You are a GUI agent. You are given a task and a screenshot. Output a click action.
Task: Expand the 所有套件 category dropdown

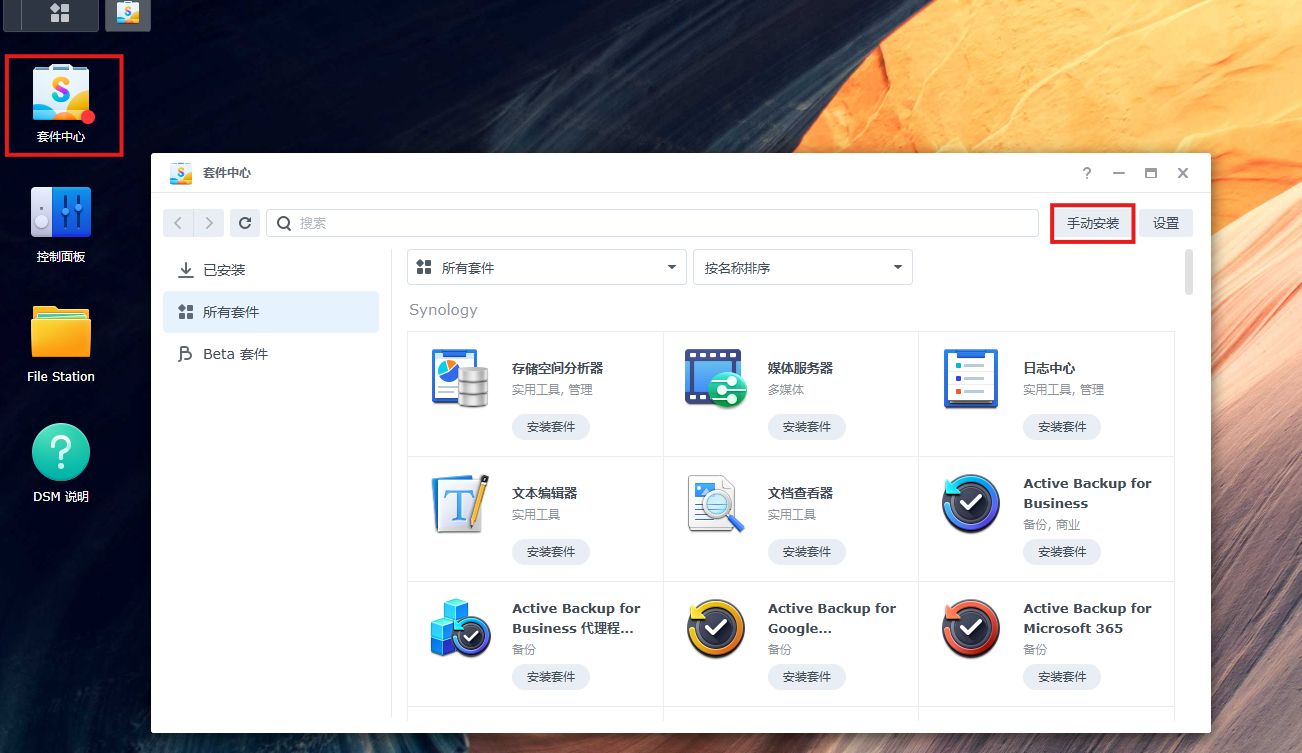(x=546, y=268)
